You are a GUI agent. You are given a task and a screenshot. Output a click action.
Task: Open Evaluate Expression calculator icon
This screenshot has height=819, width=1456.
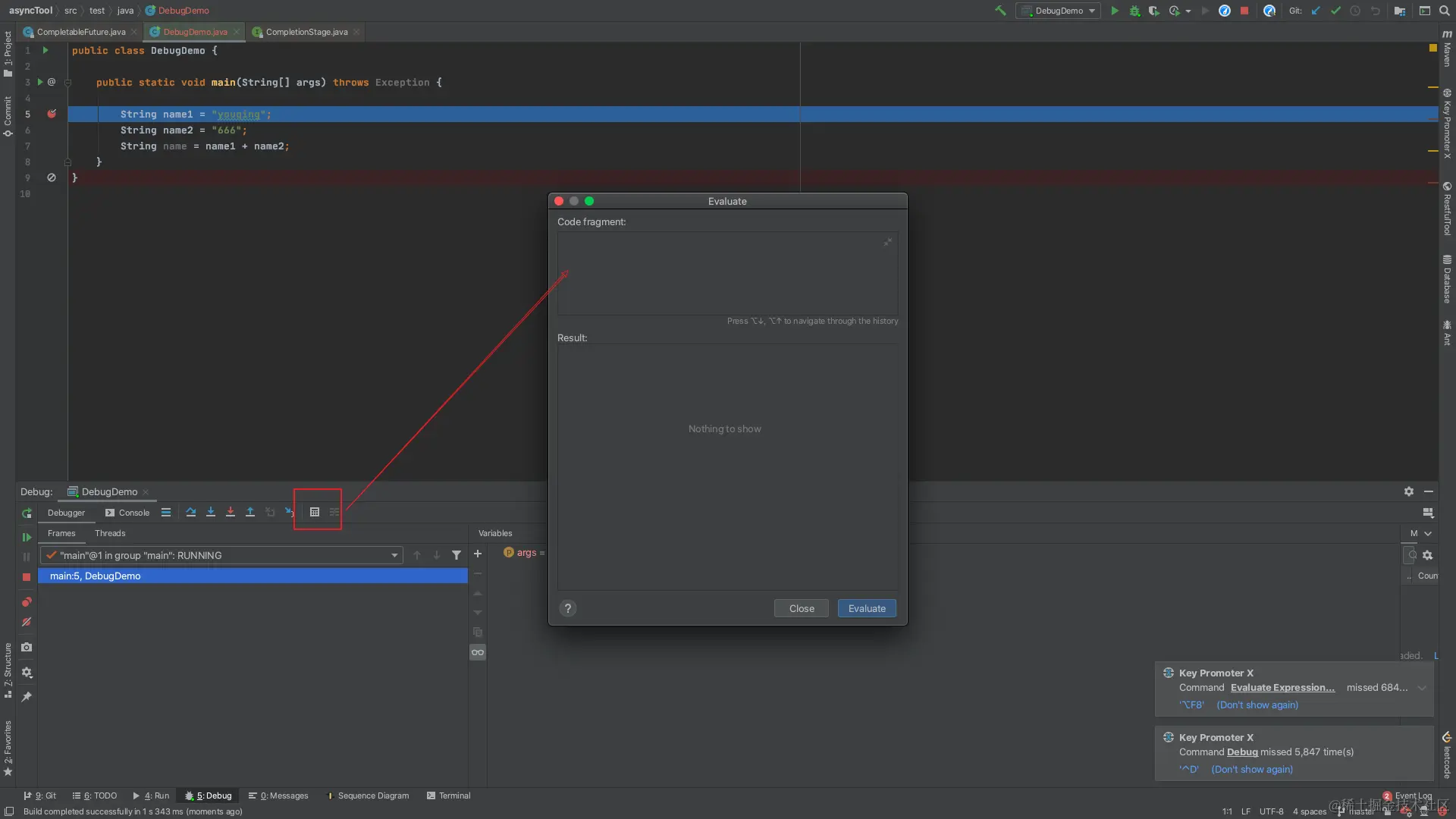pyautogui.click(x=315, y=513)
